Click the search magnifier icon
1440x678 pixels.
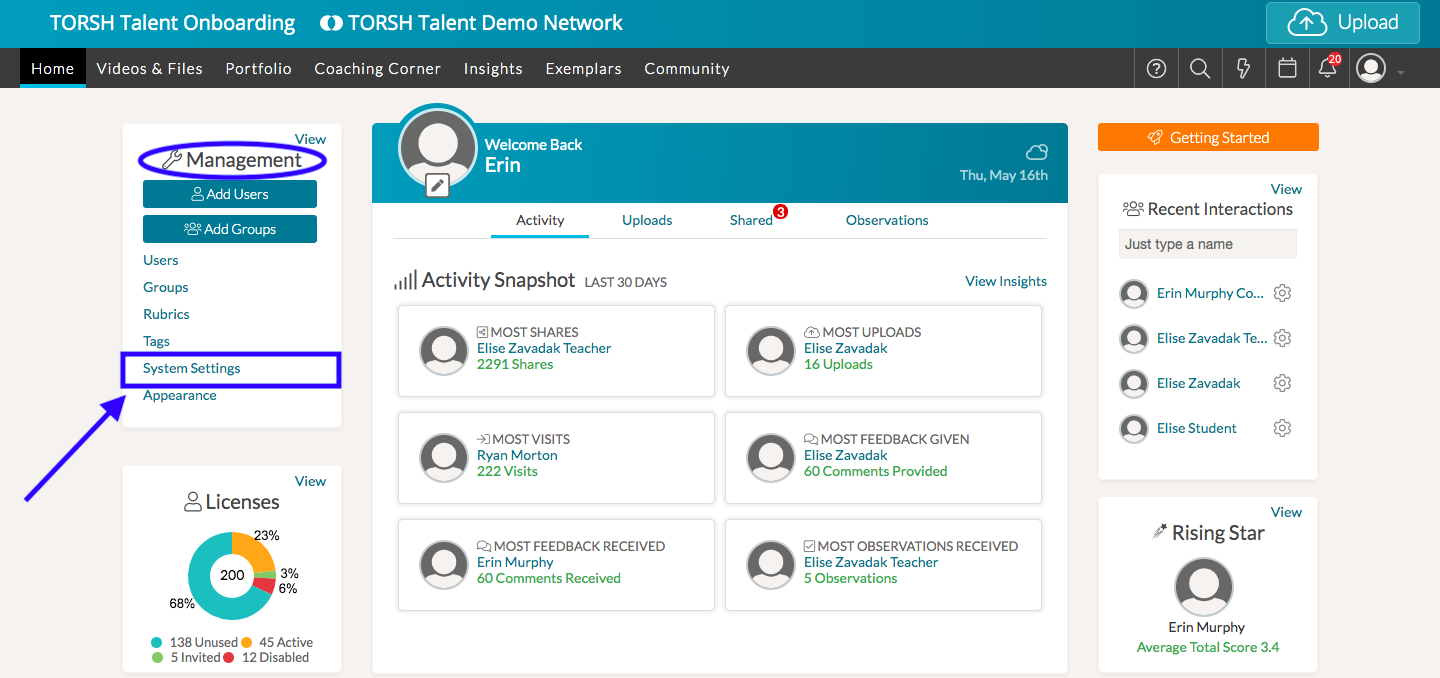click(1200, 69)
